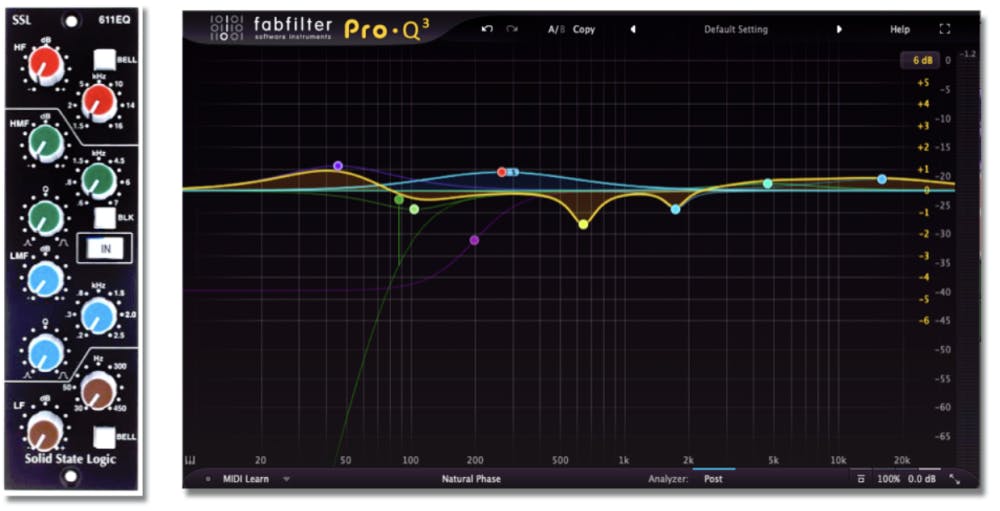Click the piano keyboard display icon
The width and height of the screenshot is (1000, 511).
click(190, 460)
